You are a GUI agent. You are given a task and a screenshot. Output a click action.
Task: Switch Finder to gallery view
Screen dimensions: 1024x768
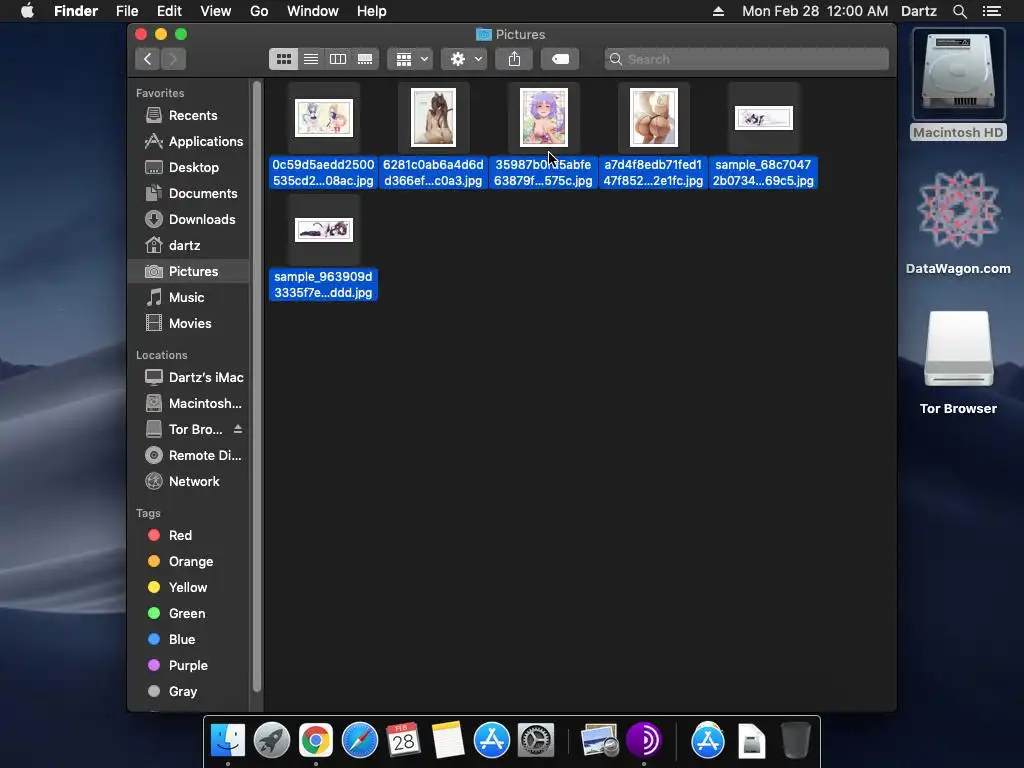[364, 59]
